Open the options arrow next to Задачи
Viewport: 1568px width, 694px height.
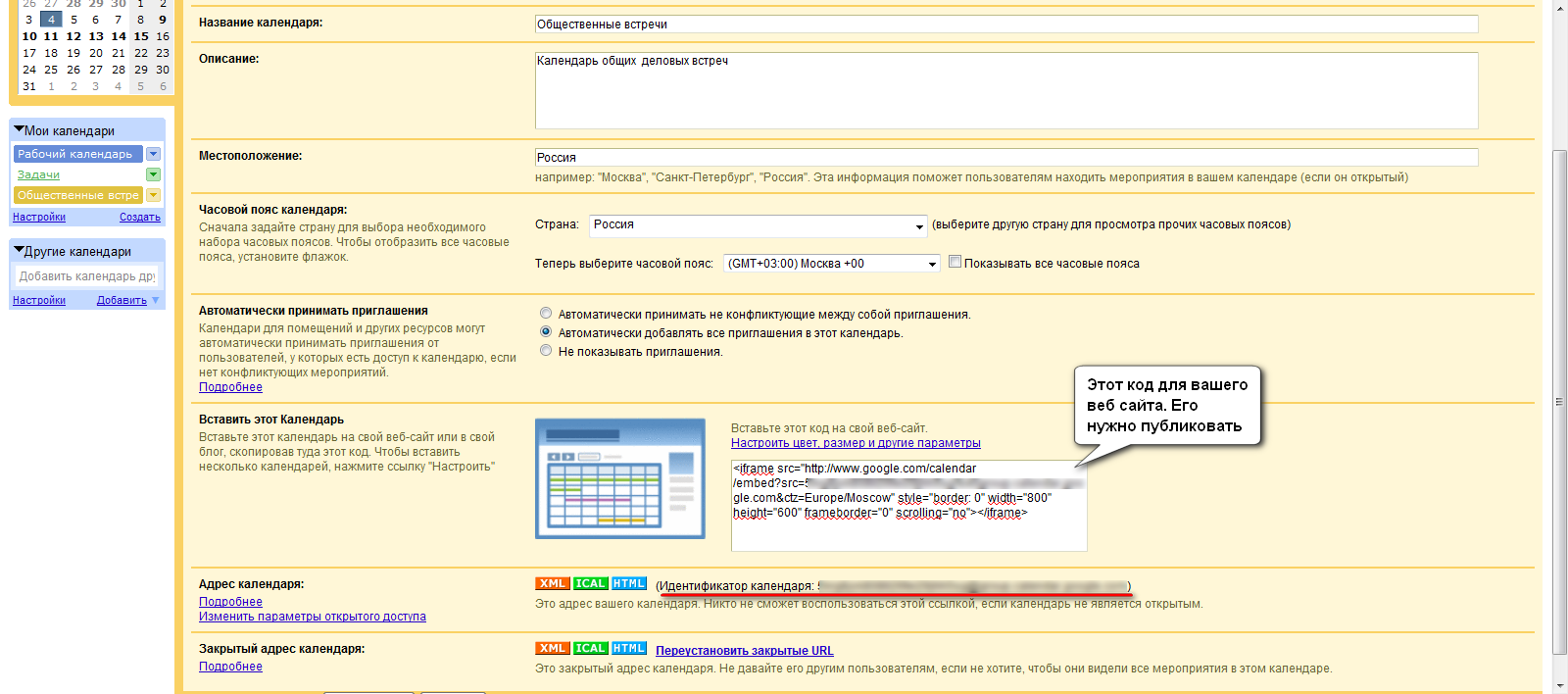[x=153, y=174]
